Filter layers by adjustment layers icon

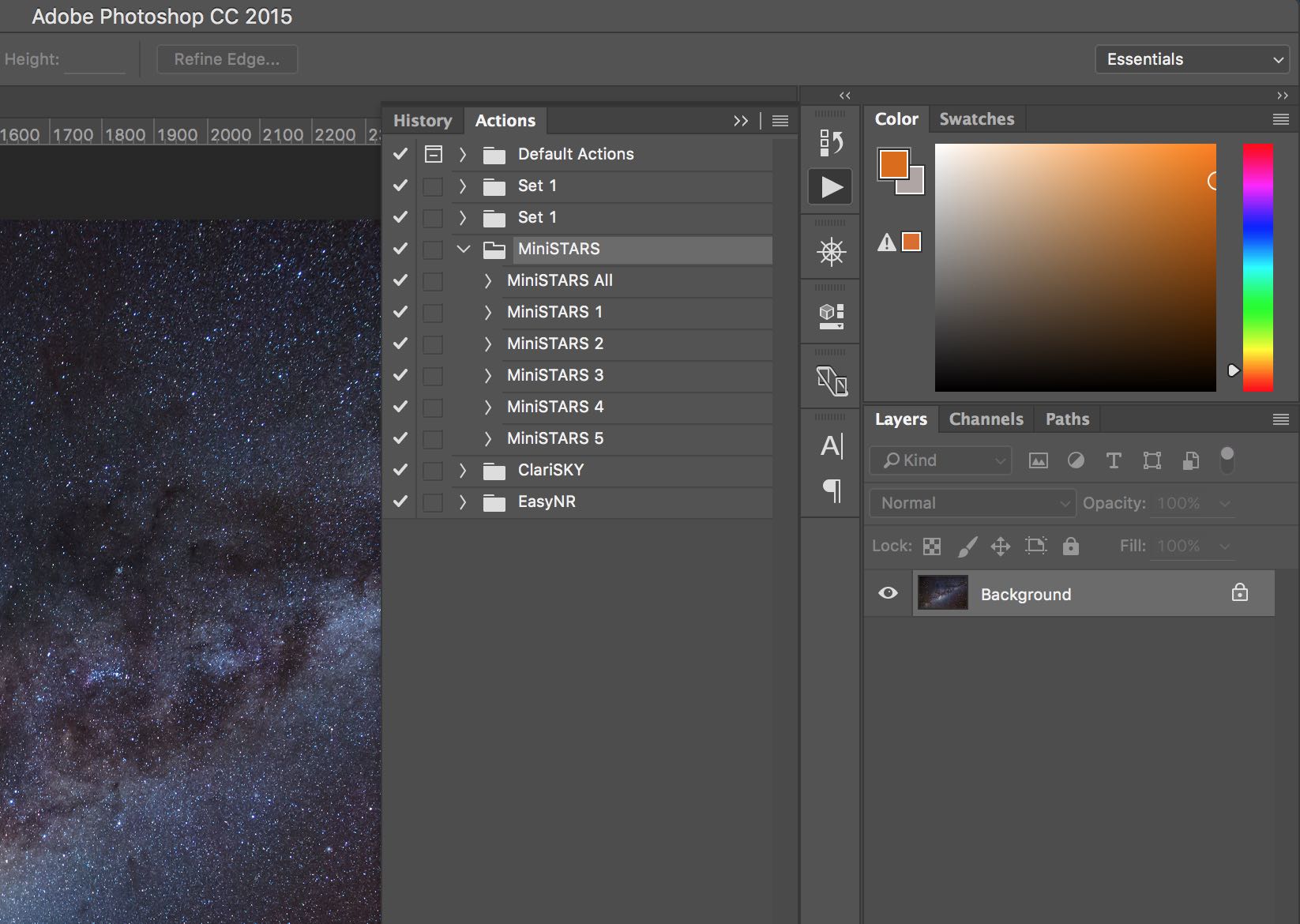click(x=1076, y=460)
